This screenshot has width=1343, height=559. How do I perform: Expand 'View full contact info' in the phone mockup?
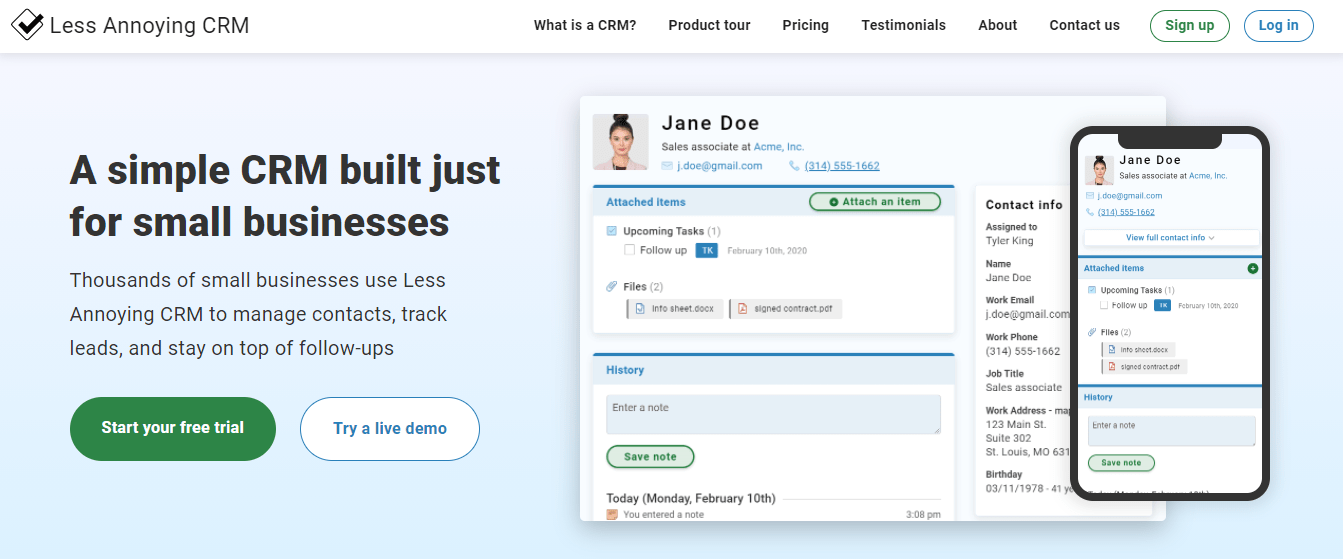[1171, 238]
